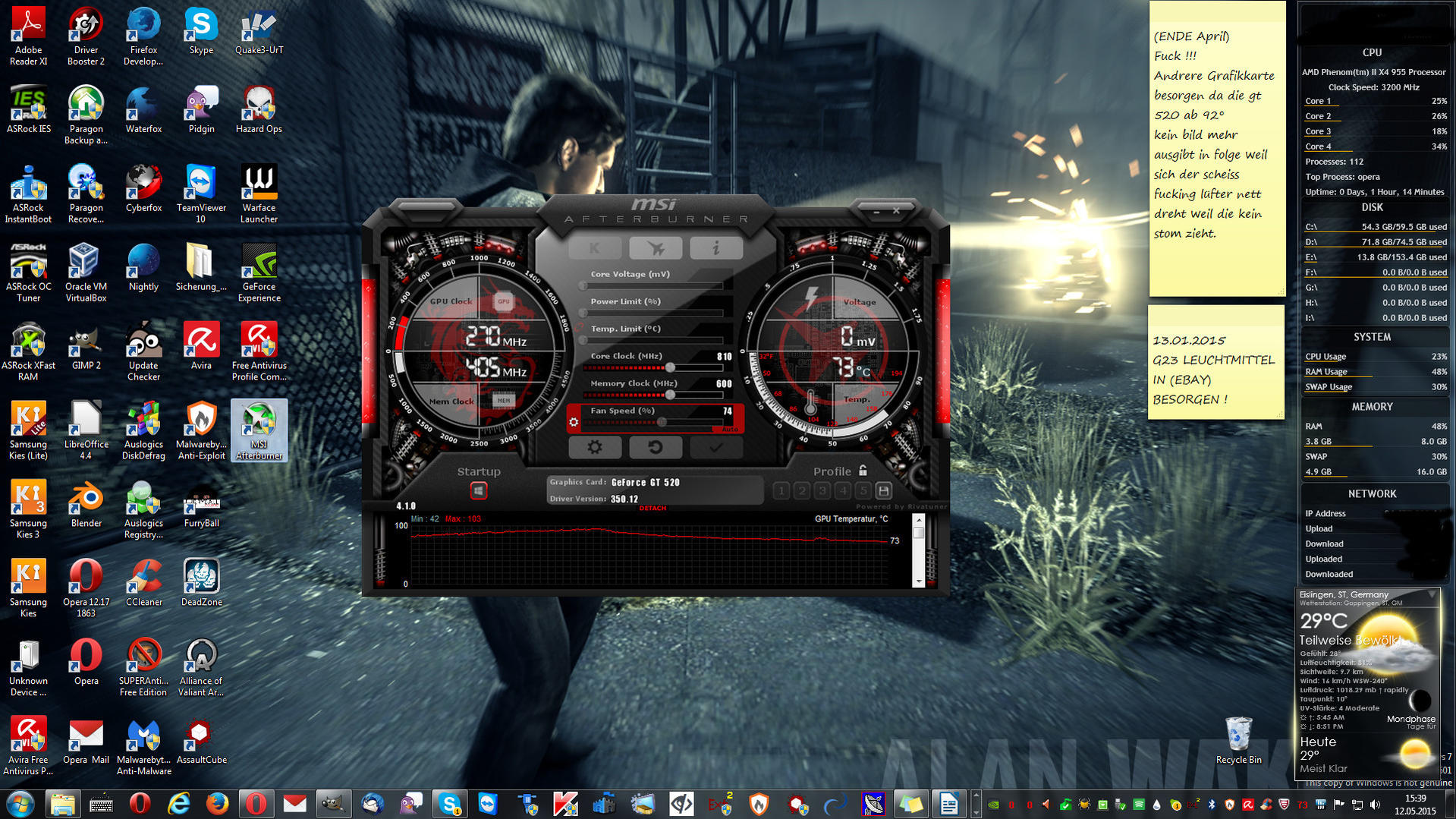Image resolution: width=1456 pixels, height=819 pixels.
Task: Open Afterburner settings gear button
Action: click(x=595, y=447)
